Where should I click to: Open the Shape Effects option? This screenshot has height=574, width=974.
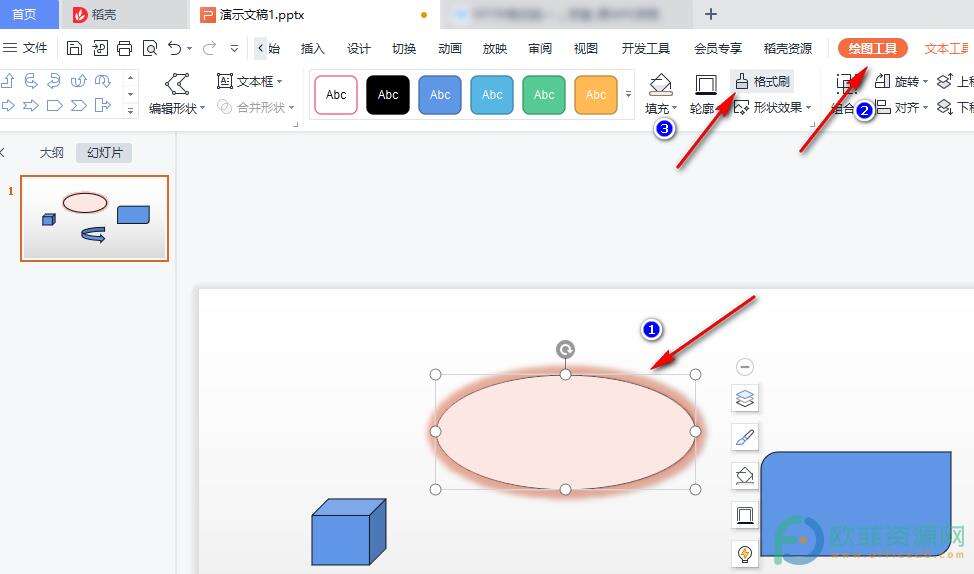(x=773, y=107)
